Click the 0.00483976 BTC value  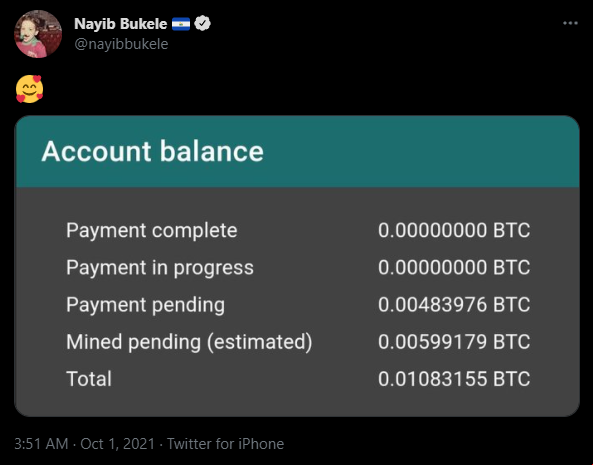point(454,305)
